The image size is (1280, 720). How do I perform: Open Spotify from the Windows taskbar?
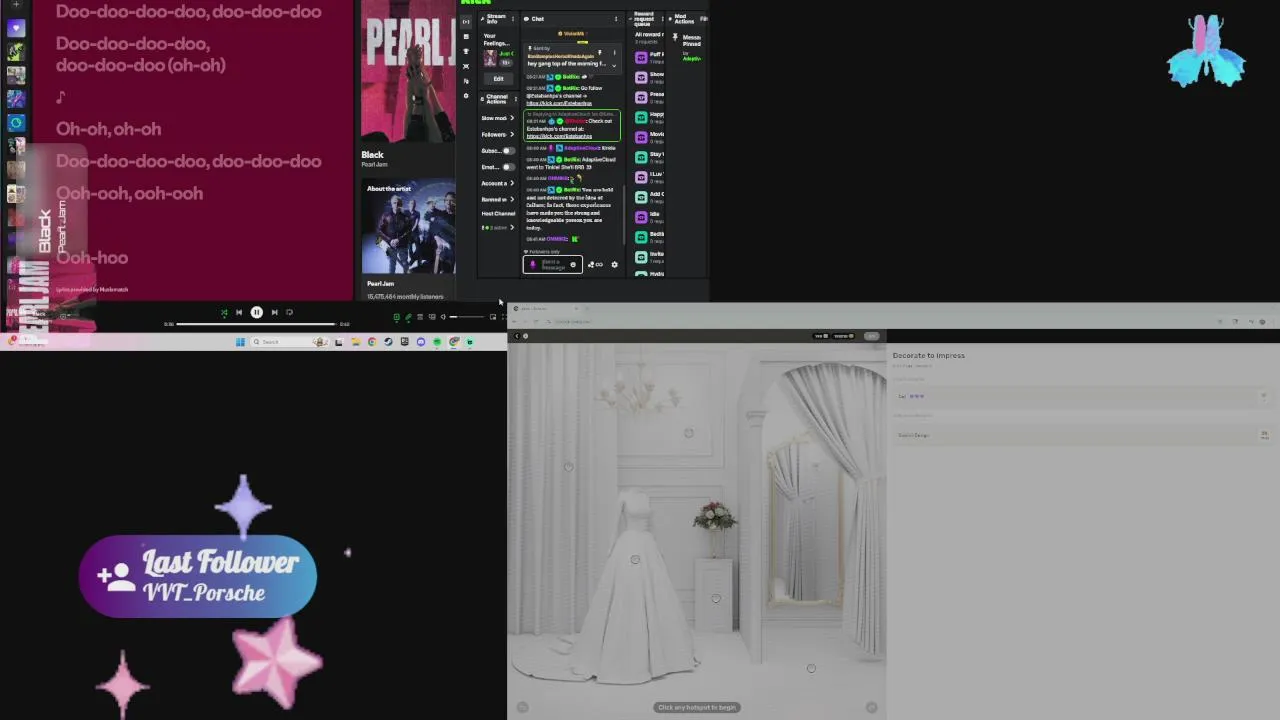tap(437, 342)
